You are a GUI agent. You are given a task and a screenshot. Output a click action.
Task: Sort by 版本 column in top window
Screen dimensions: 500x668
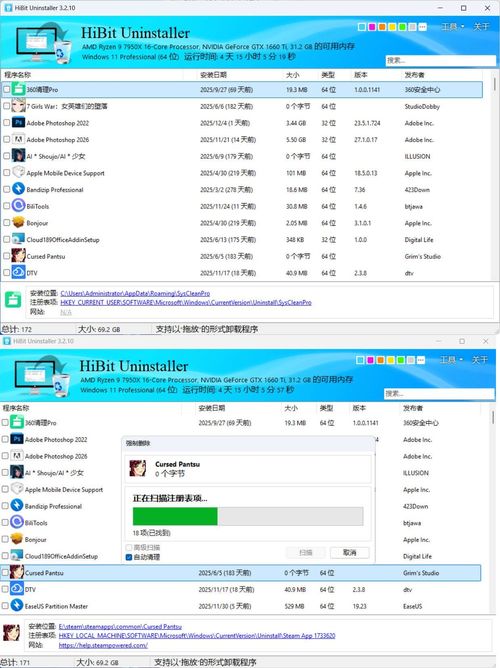click(360, 75)
